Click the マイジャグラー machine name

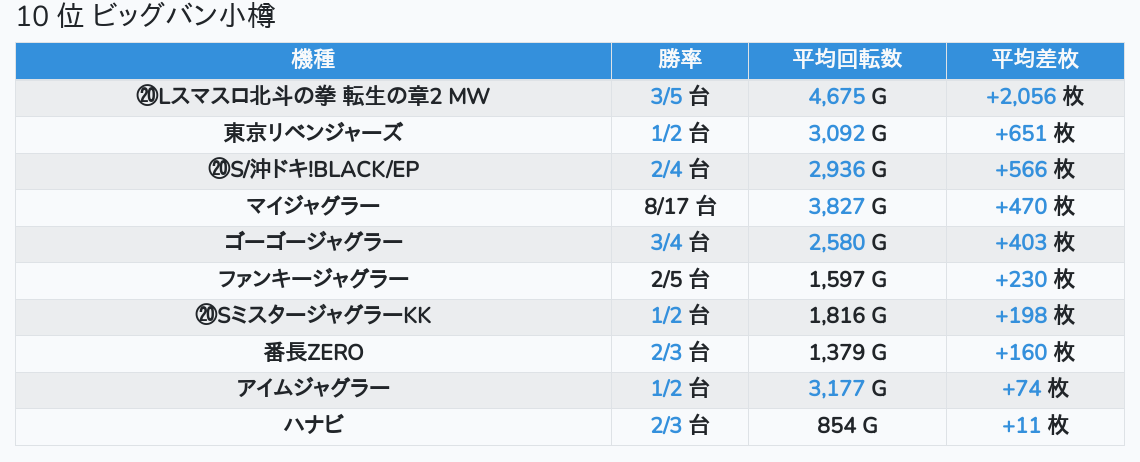[313, 206]
